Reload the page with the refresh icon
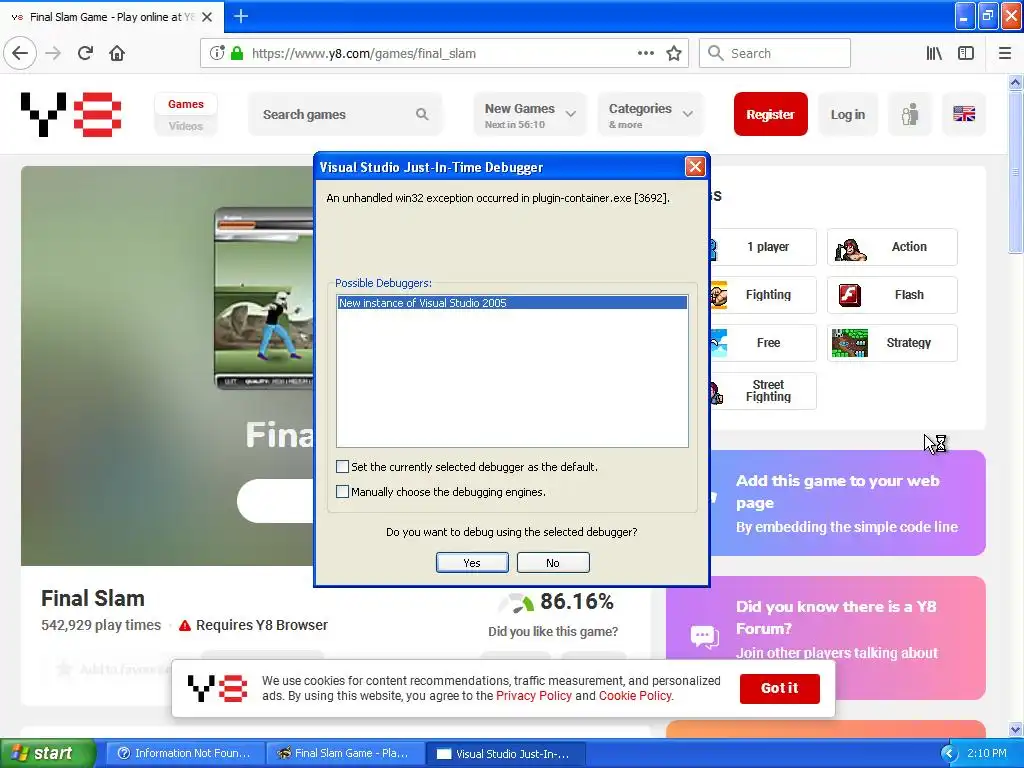Screen dimensions: 1024x768 (x=85, y=53)
